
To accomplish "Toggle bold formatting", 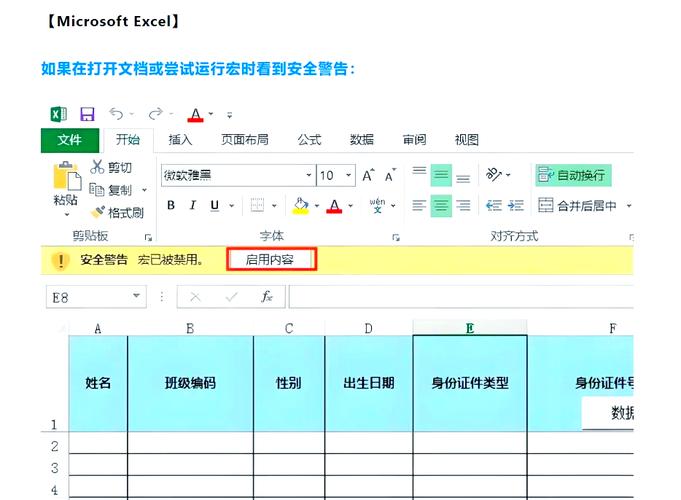I will pos(171,205).
